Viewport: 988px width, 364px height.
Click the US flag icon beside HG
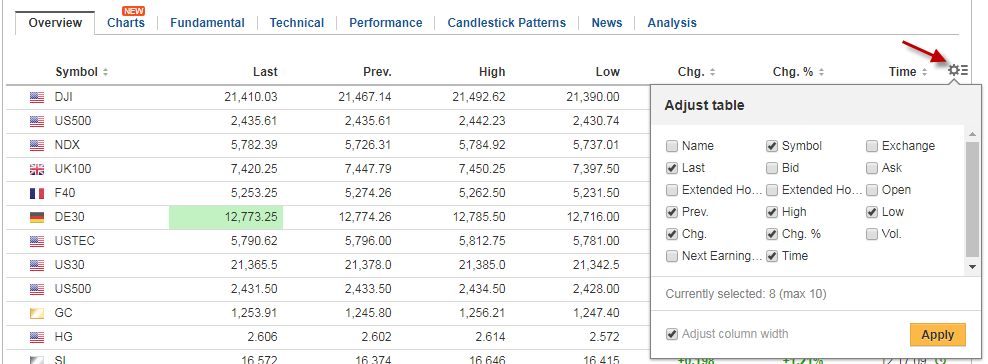tap(37, 337)
